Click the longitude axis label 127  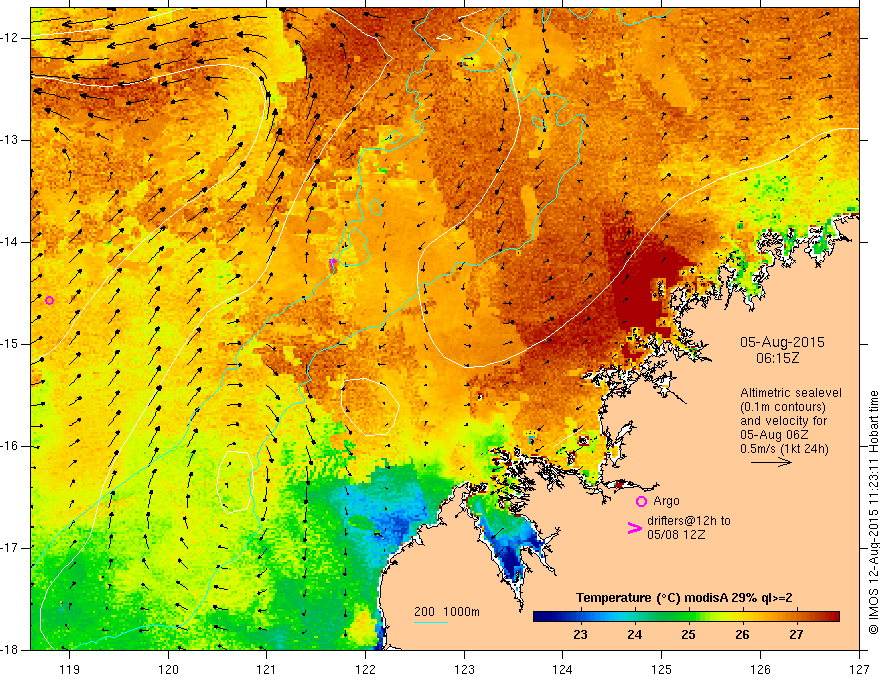coord(859,670)
